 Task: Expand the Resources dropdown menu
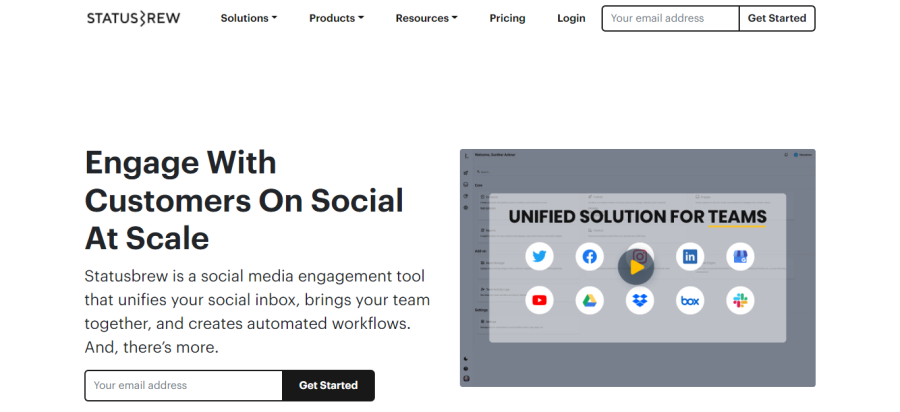pos(426,18)
